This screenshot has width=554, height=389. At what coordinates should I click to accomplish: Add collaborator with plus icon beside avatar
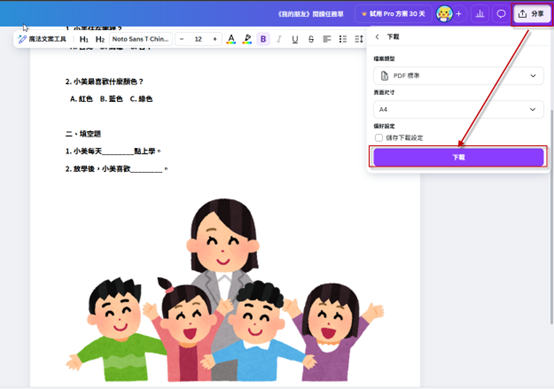[459, 14]
